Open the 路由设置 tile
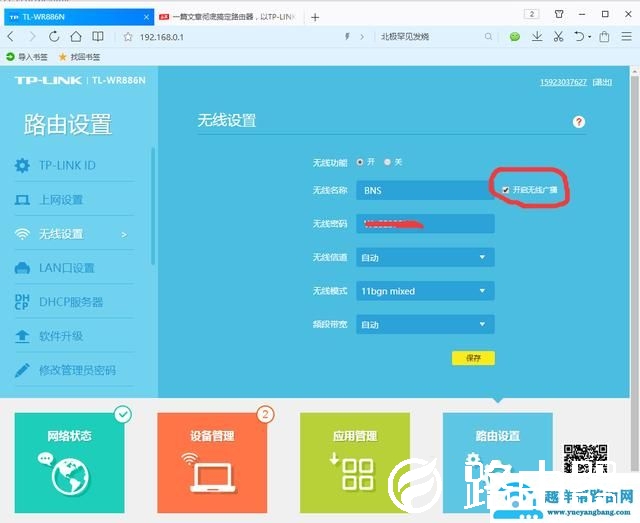The height and width of the screenshot is (523, 640). point(498,463)
